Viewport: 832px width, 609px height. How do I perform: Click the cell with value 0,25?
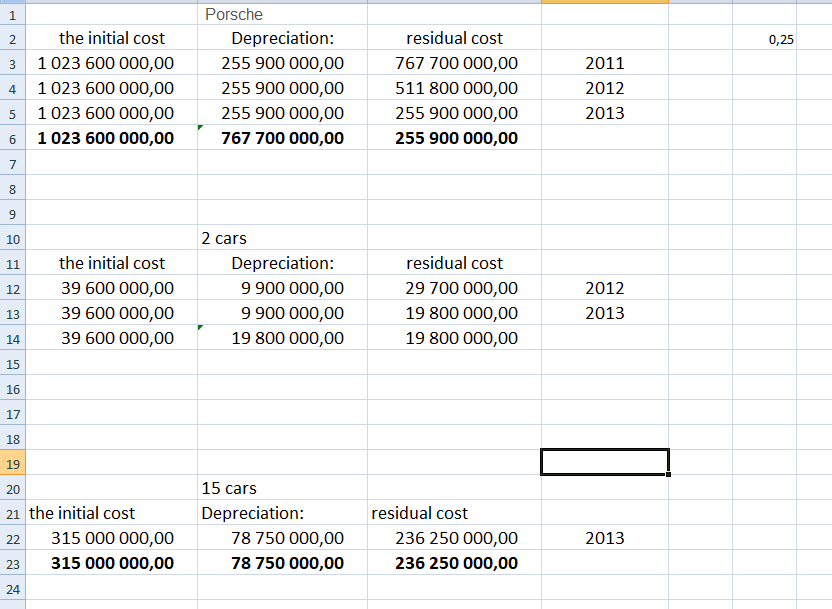781,39
